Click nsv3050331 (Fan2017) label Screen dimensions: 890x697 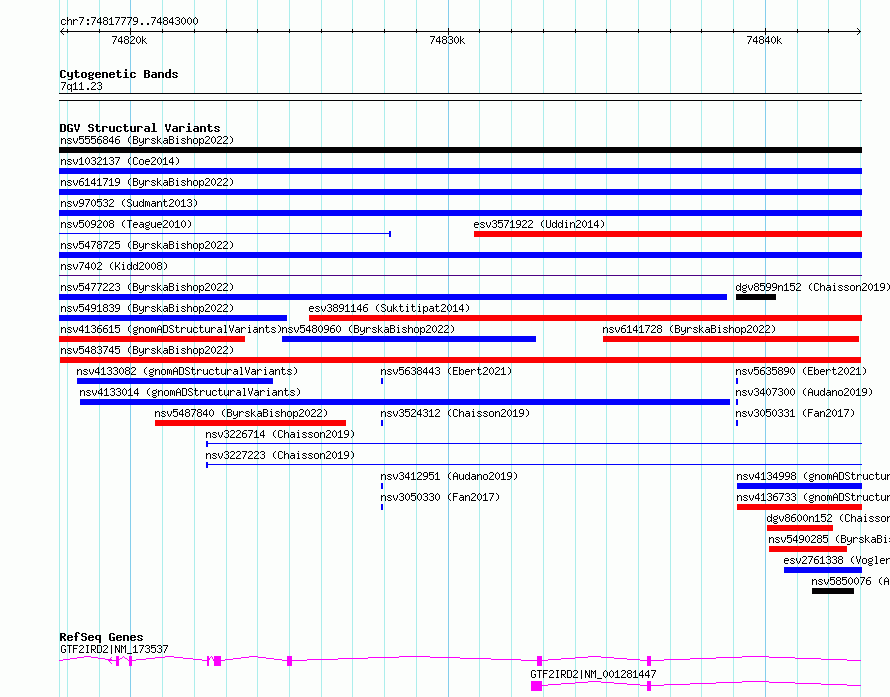tap(795, 413)
